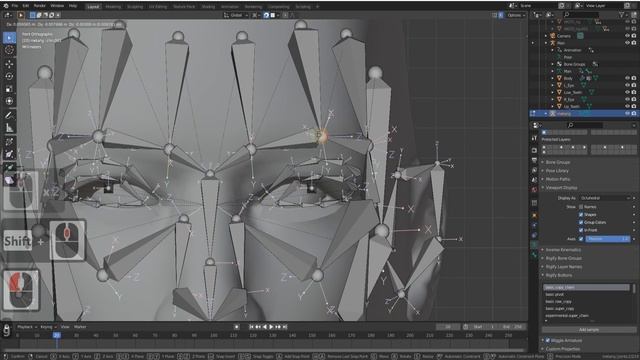Viewport: 640px width, 360px height.
Task: Collapse the Viewport Display panel
Action: (x=561, y=188)
